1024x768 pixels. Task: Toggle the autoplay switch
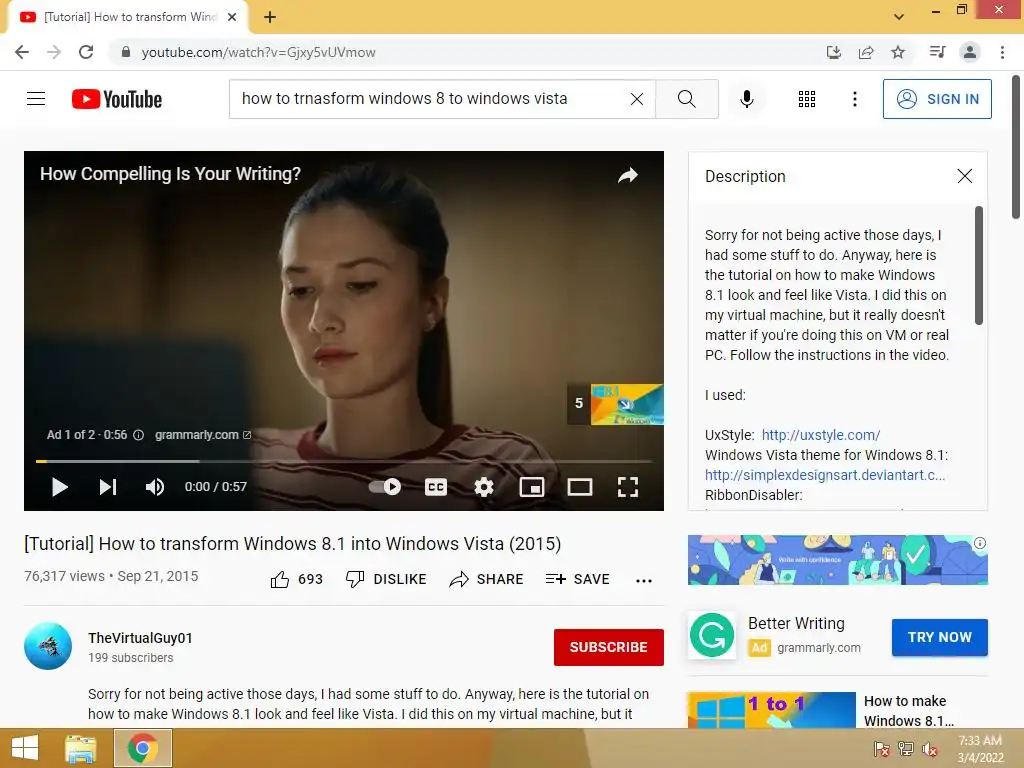pyautogui.click(x=385, y=487)
